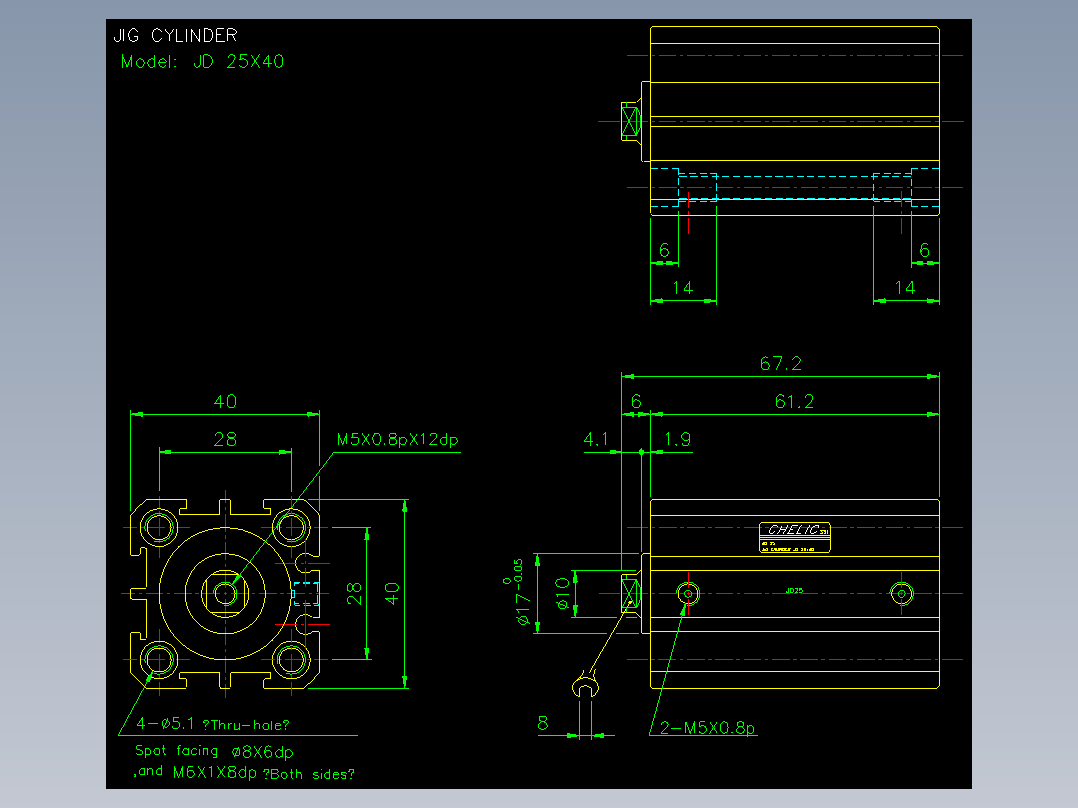Click the right 6 dimension under top view
This screenshot has height=808, width=1078.
(925, 250)
